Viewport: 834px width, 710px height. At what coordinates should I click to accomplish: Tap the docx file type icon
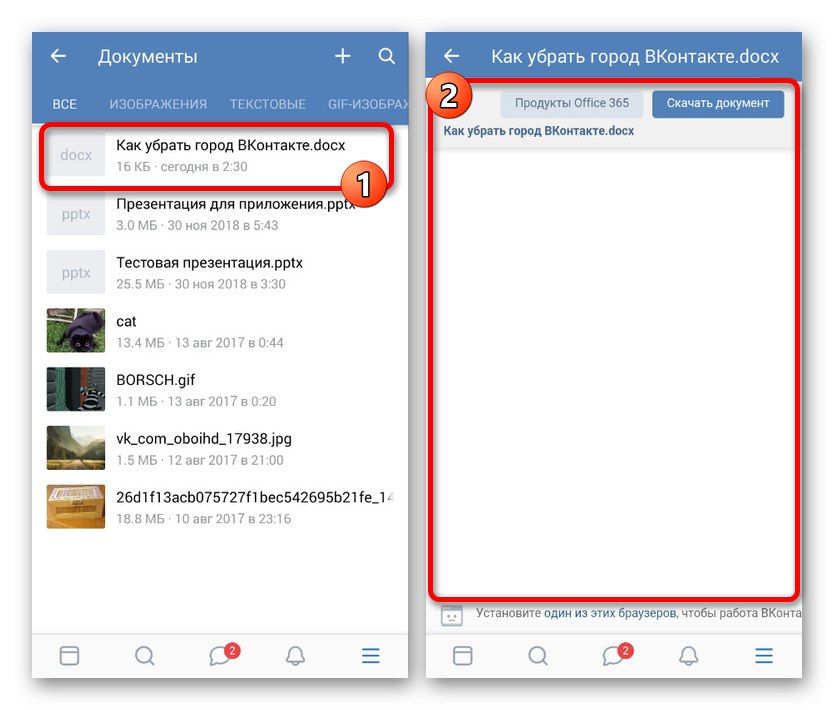pyautogui.click(x=75, y=155)
